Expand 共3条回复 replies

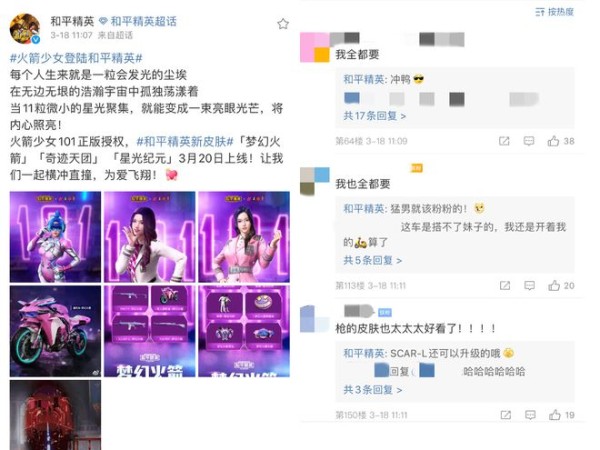372,390
